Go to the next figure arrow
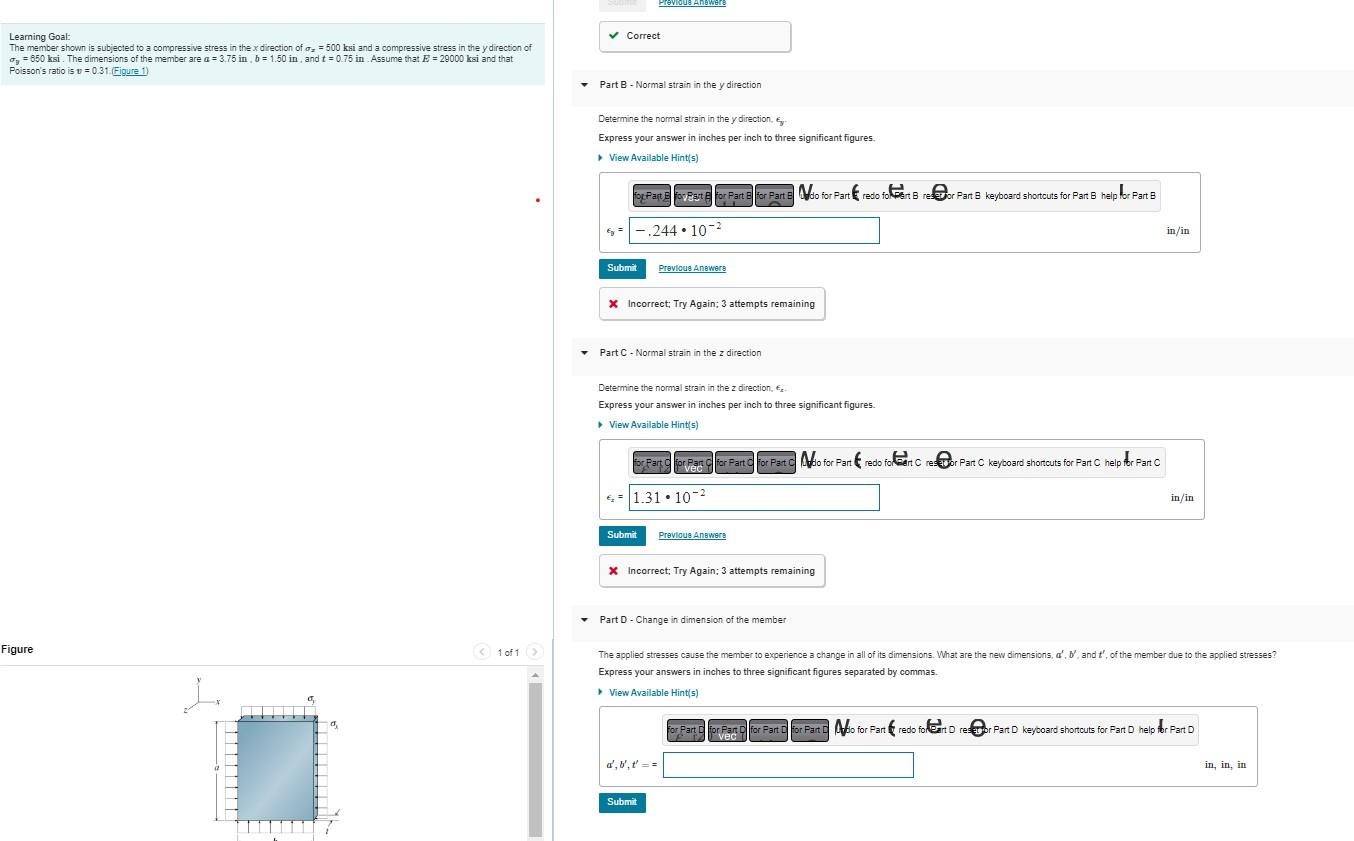Screen dimensions: 1354x841 coord(534,652)
